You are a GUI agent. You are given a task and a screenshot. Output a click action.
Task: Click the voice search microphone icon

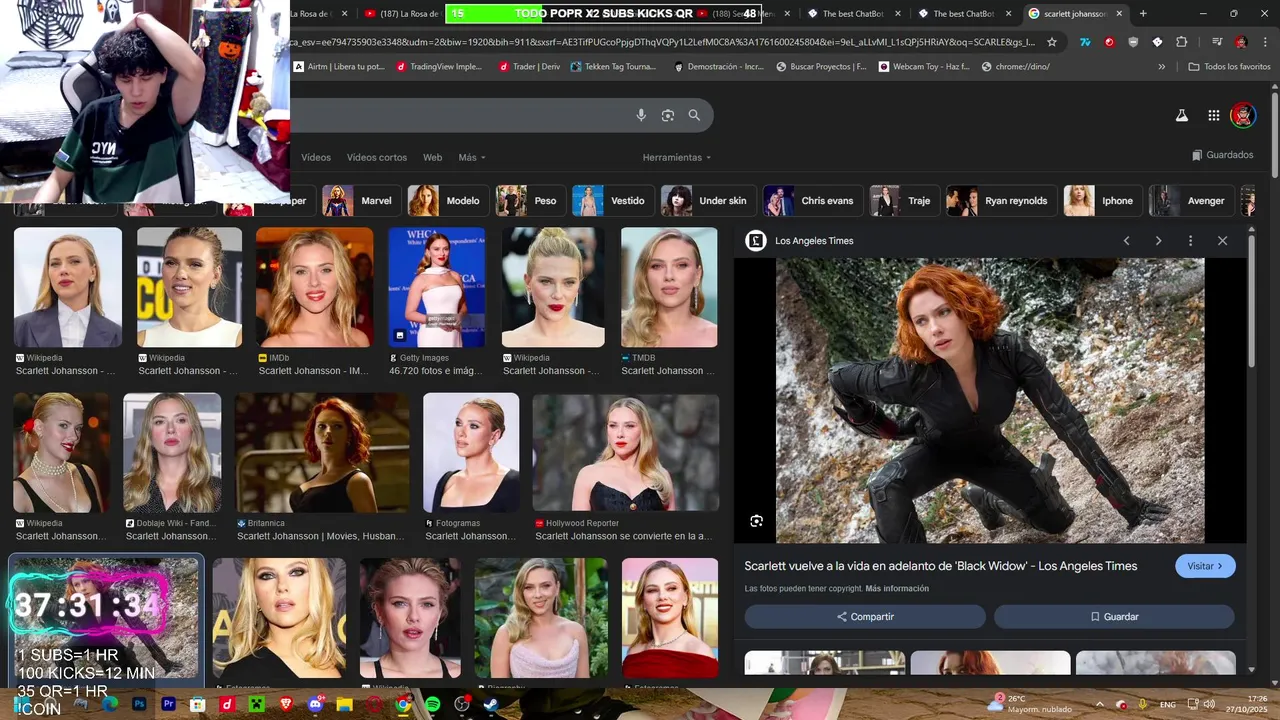[641, 115]
